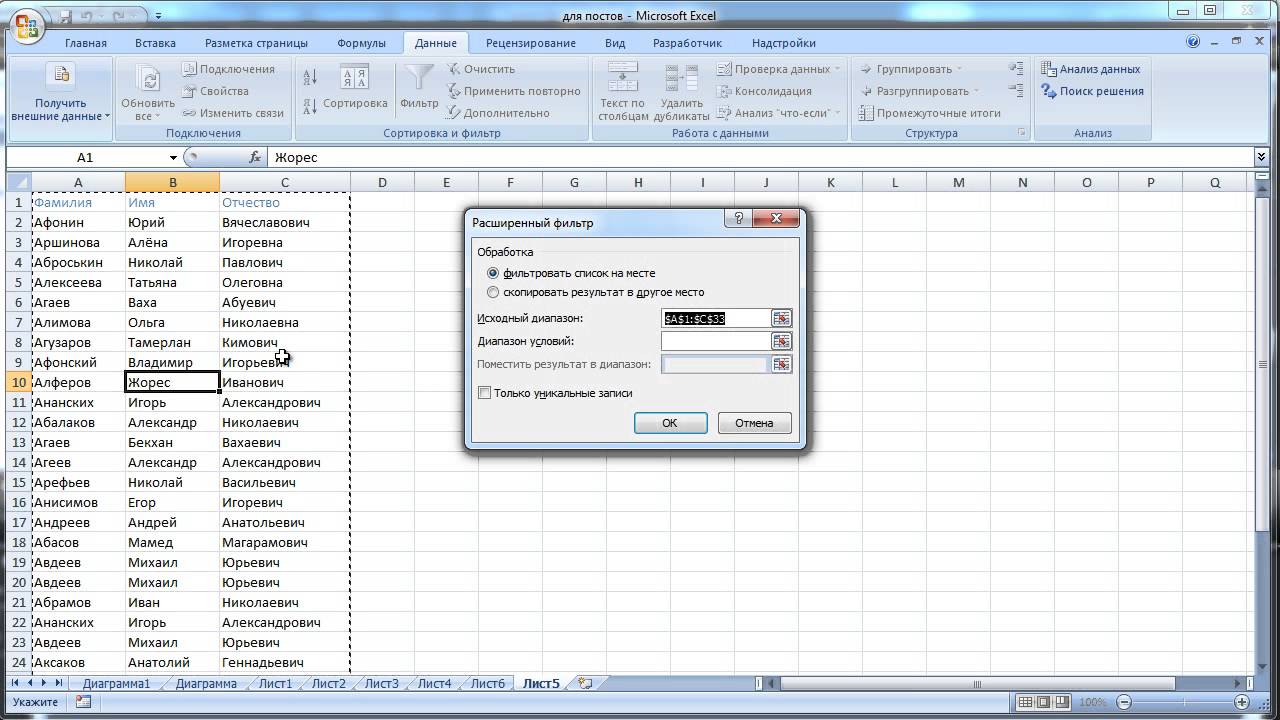Switch to sheet tab Диаграмма1

[x=117, y=683]
